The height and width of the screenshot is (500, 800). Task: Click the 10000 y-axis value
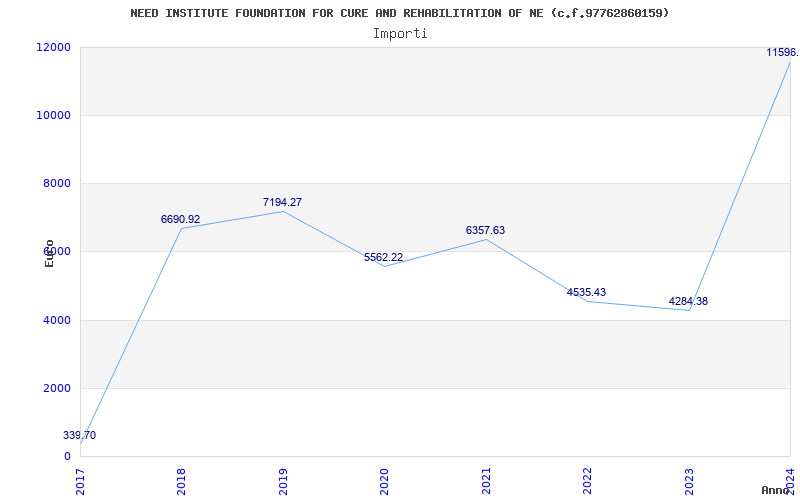(53, 115)
